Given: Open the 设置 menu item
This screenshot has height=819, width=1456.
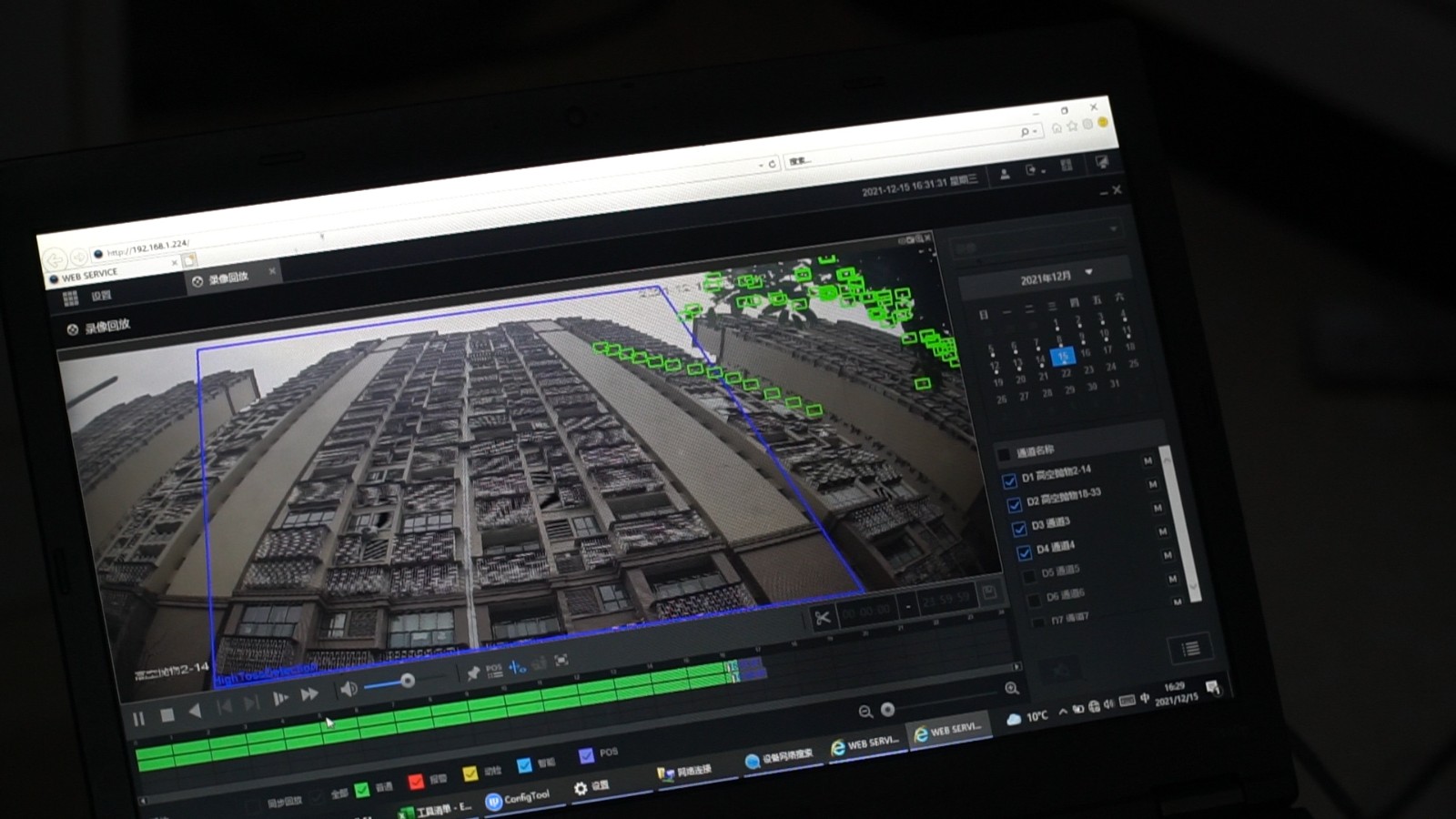Looking at the screenshot, I should coord(101,296).
